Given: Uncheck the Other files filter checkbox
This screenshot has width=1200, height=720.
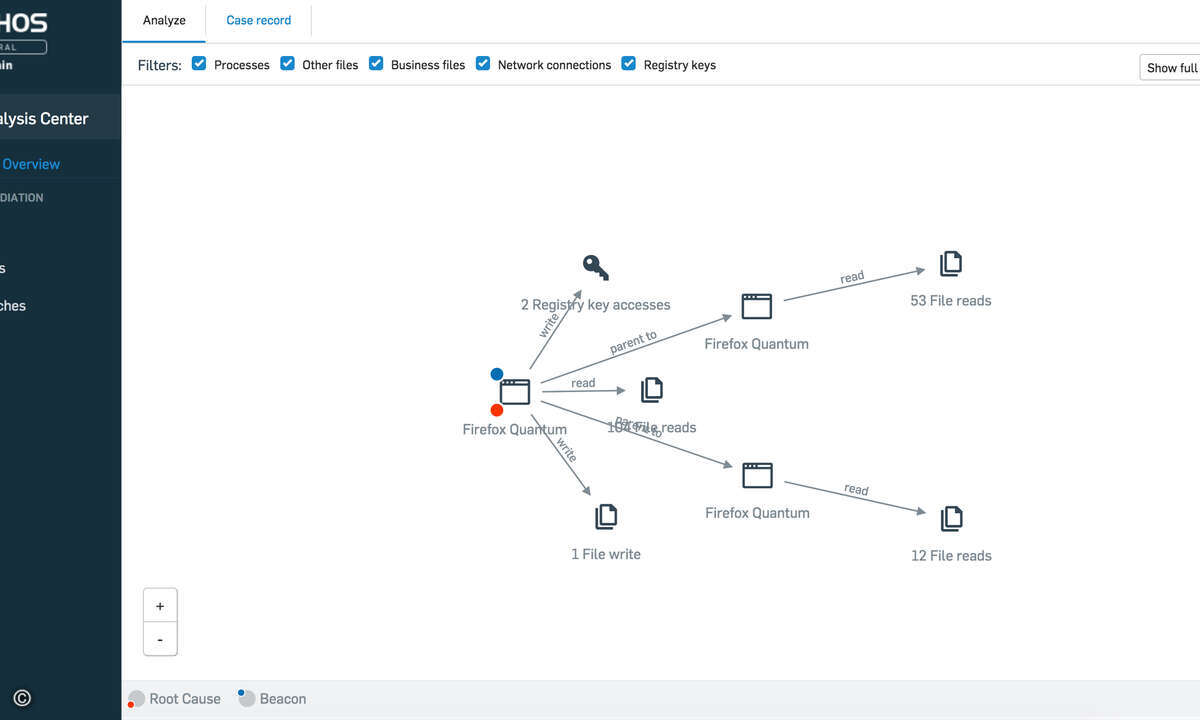Looking at the screenshot, I should 287,63.
